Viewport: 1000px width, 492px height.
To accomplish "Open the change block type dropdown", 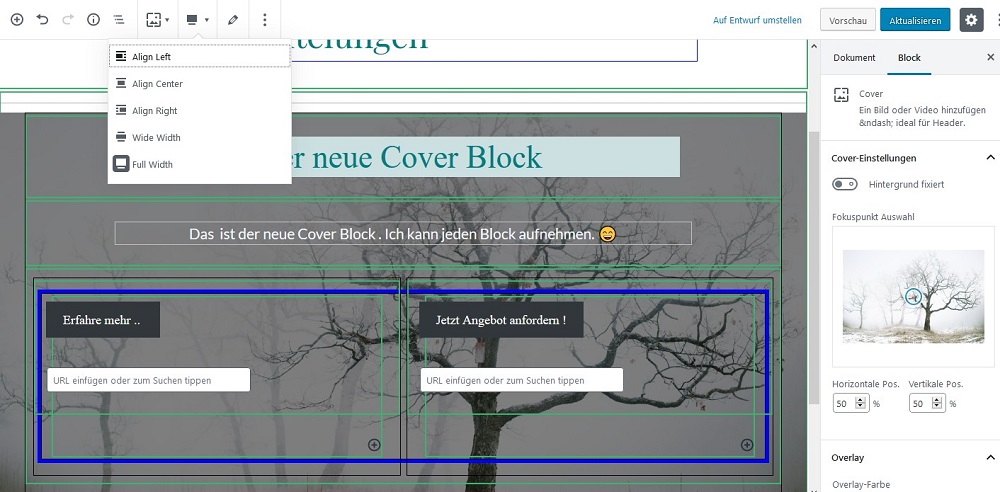I will [157, 20].
